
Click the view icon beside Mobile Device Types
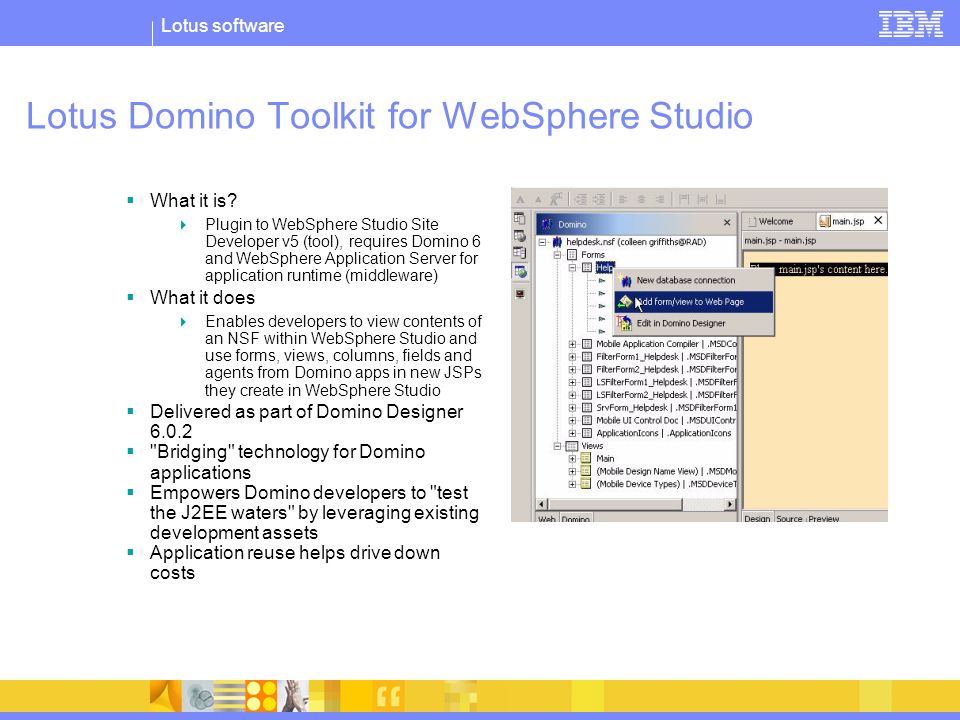[x=586, y=484]
